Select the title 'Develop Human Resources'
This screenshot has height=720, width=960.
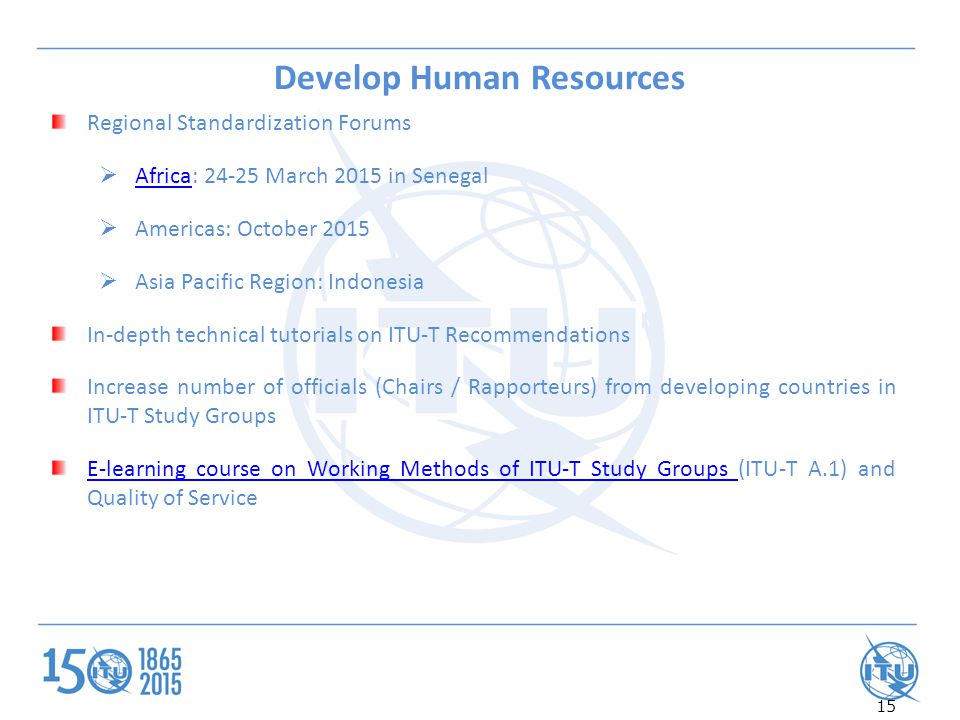point(479,78)
